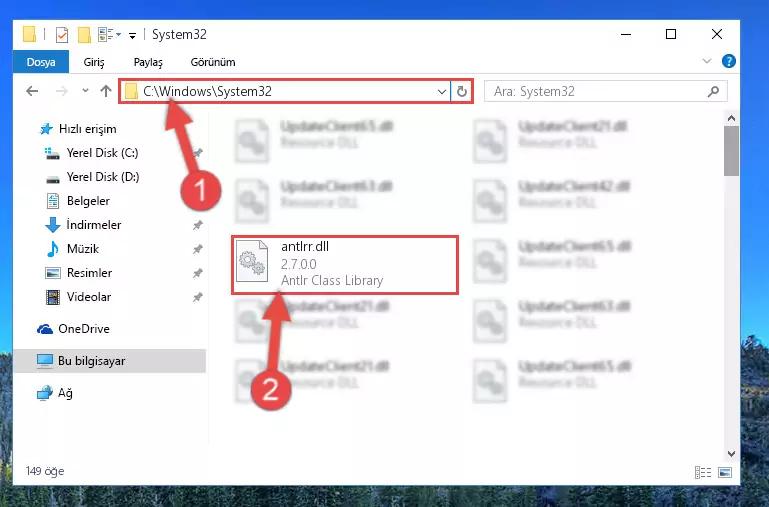Viewport: 769px width, 507px height.
Task: Click the Müzik note icon
Action: click(52, 249)
